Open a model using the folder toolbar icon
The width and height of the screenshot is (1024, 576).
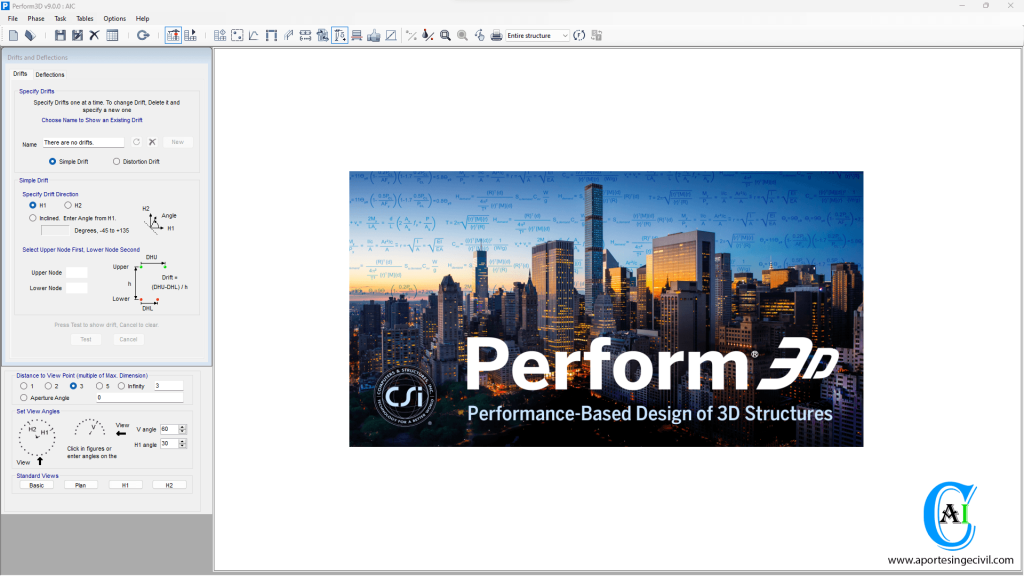click(29, 35)
